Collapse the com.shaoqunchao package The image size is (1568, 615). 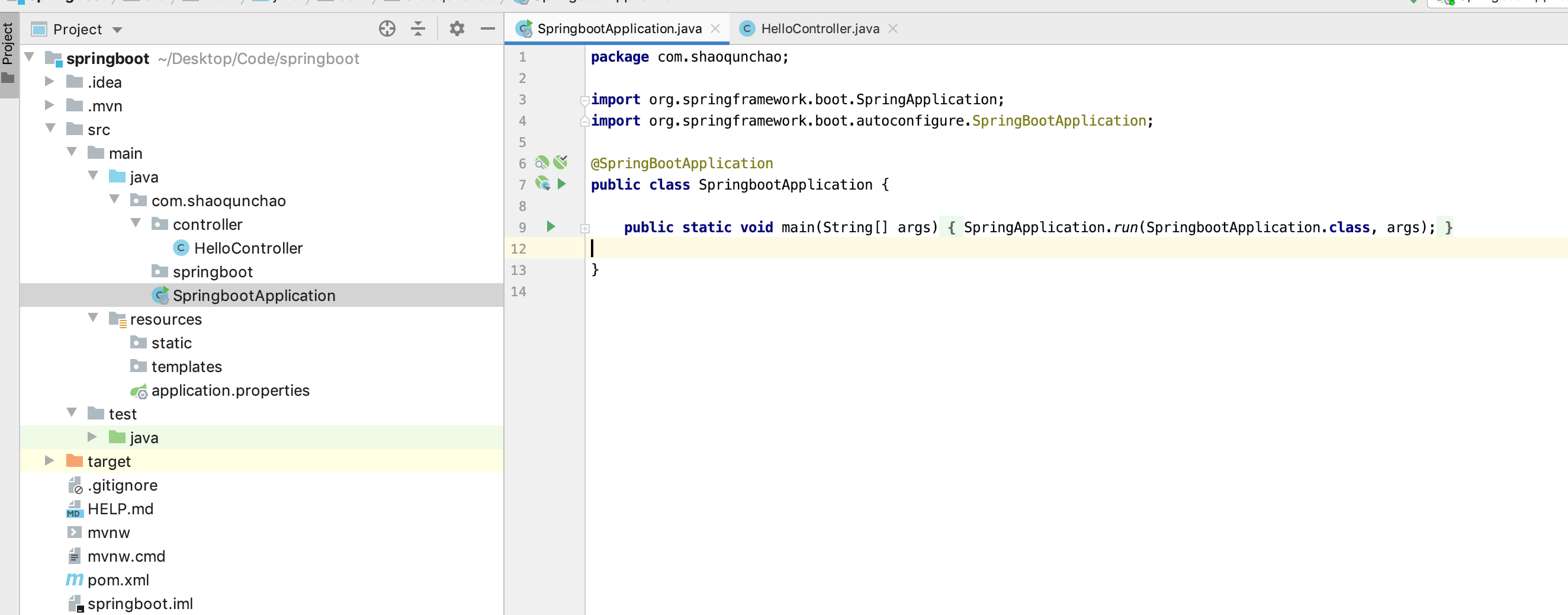[x=114, y=200]
